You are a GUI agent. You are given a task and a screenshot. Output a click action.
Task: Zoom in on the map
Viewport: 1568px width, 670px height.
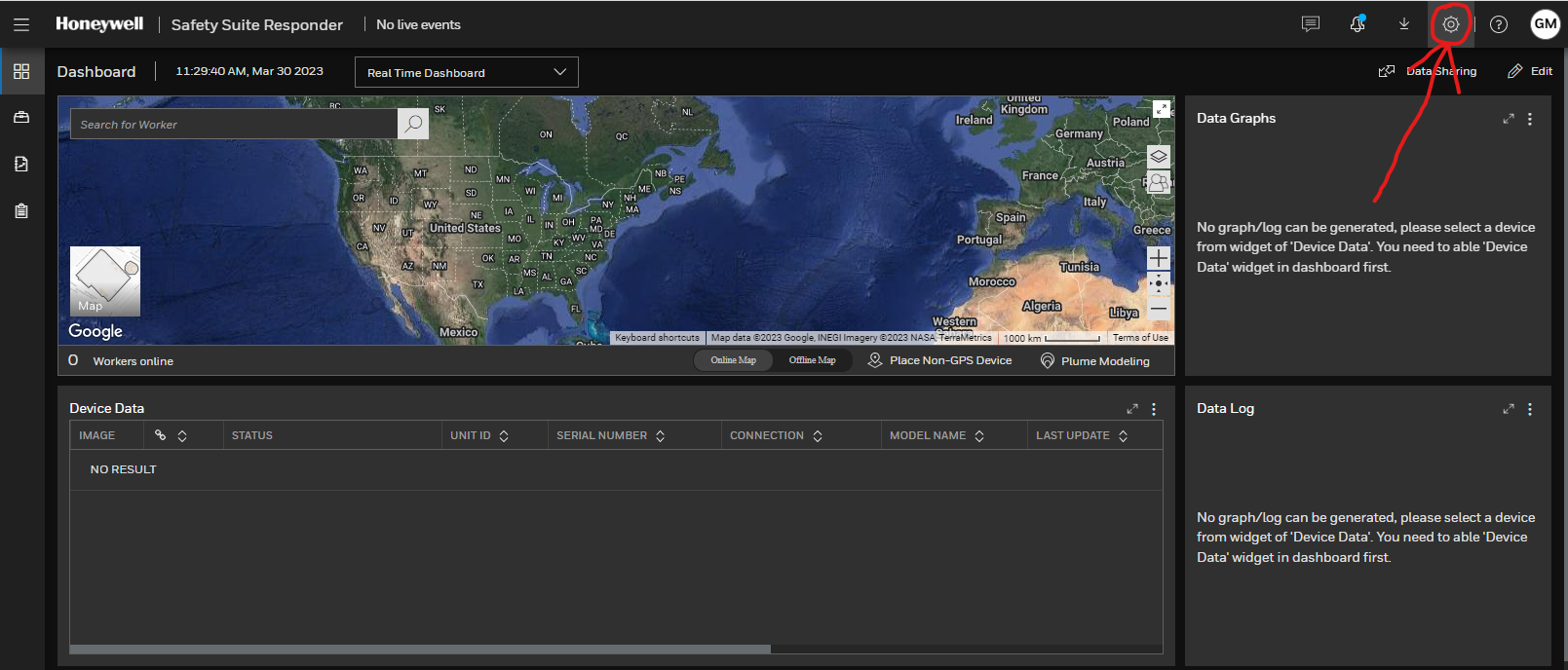tap(1158, 258)
